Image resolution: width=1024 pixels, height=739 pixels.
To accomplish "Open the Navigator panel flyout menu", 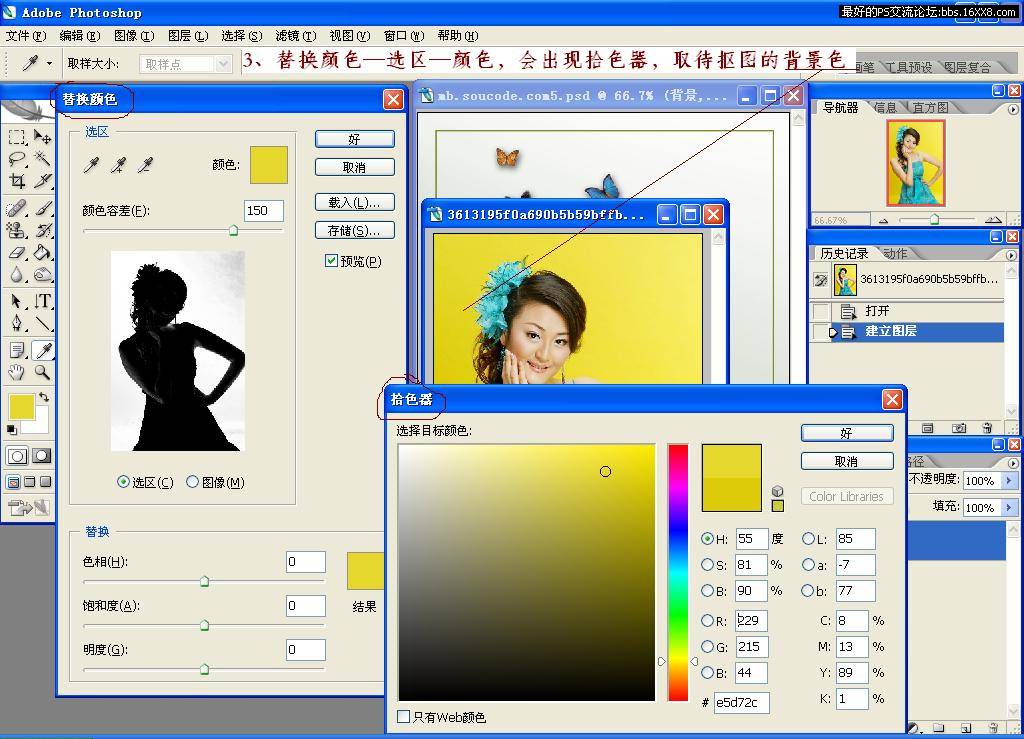I will 1012,109.
